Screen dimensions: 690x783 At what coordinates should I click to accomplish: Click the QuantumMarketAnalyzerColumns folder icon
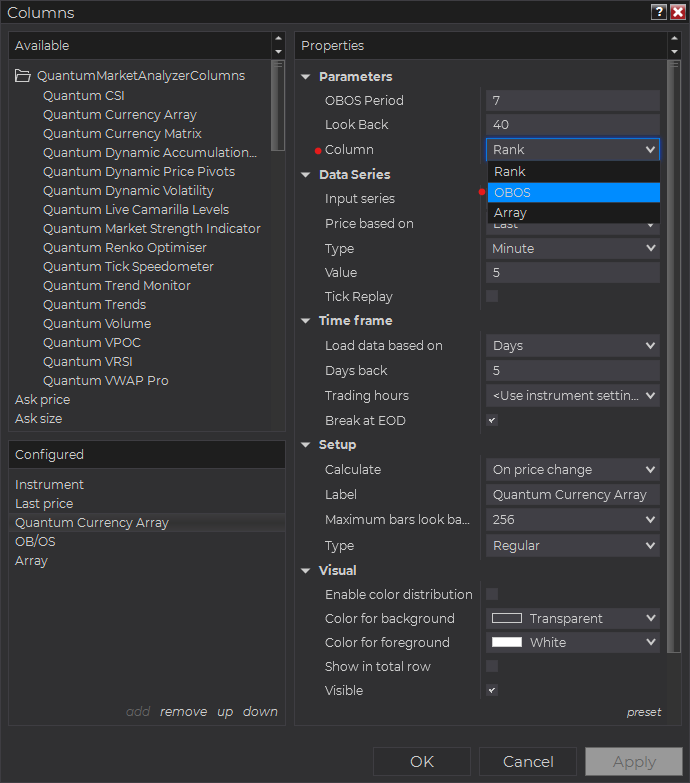[x=23, y=76]
